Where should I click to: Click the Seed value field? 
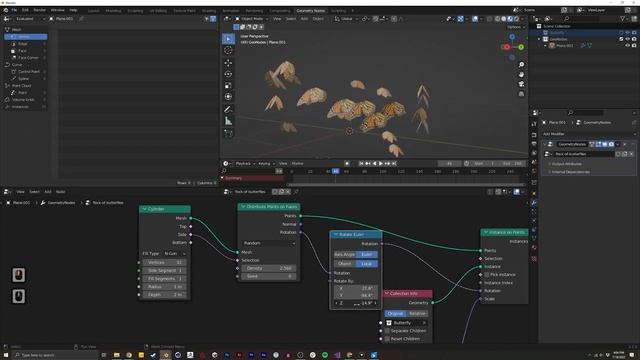click(268, 277)
